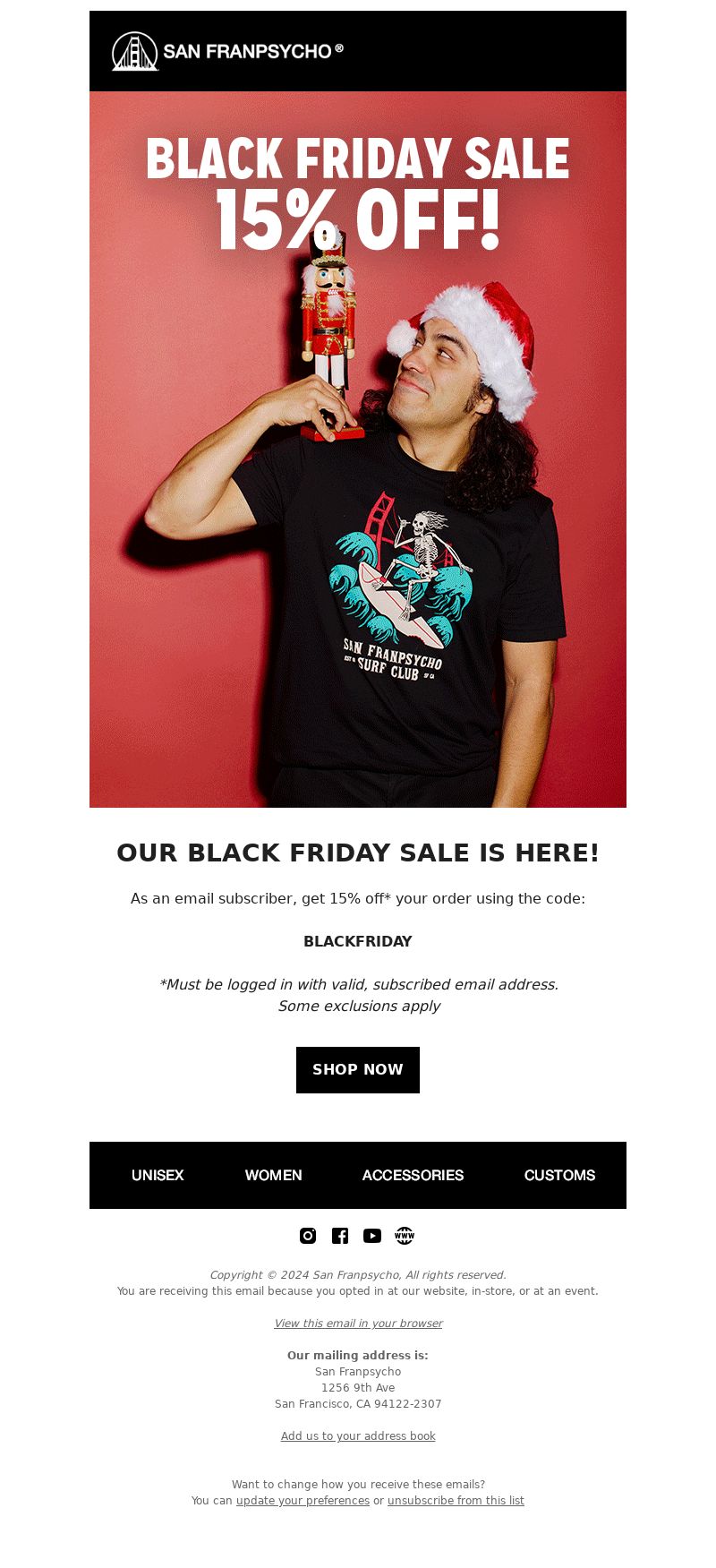Click the nutcracker figure in the photo
716x1568 pixels.
[329, 331]
